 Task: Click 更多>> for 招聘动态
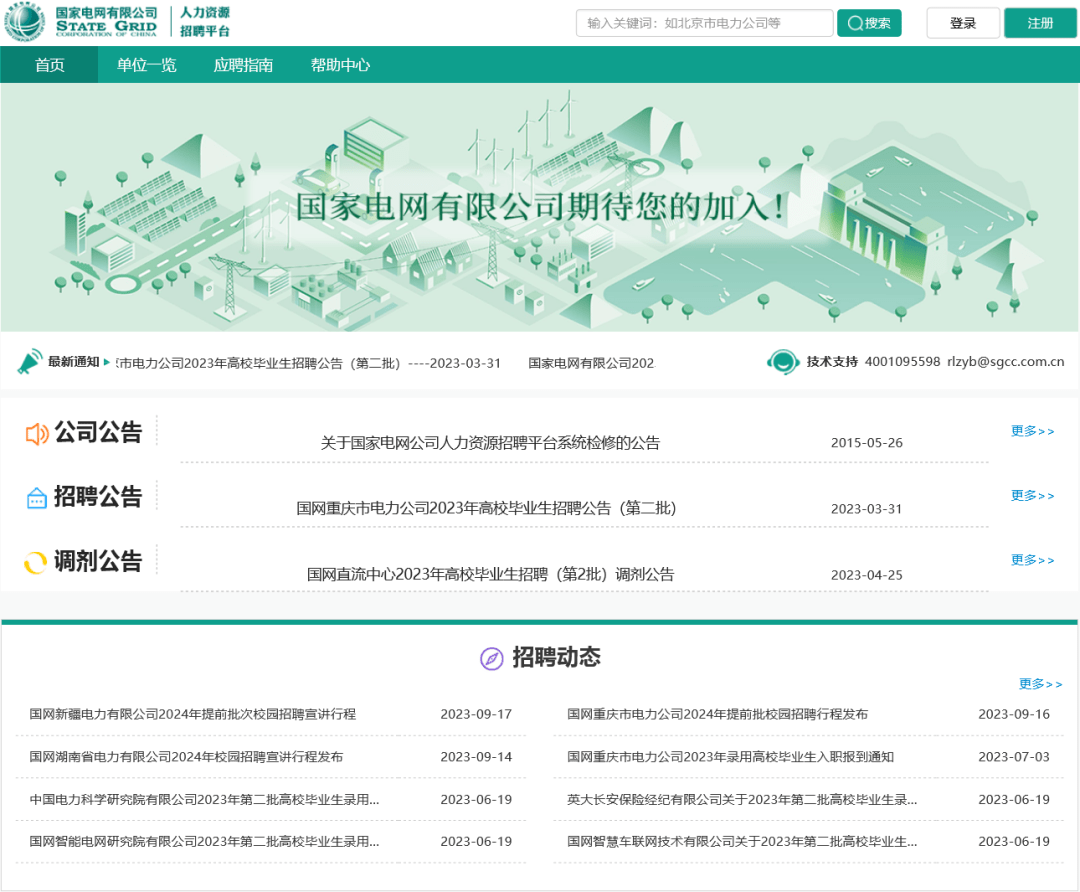(1041, 684)
